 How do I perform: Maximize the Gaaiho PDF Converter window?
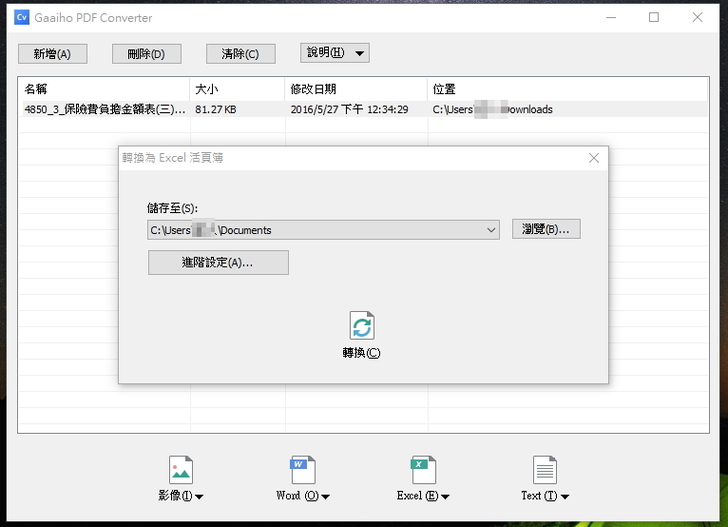click(x=654, y=18)
